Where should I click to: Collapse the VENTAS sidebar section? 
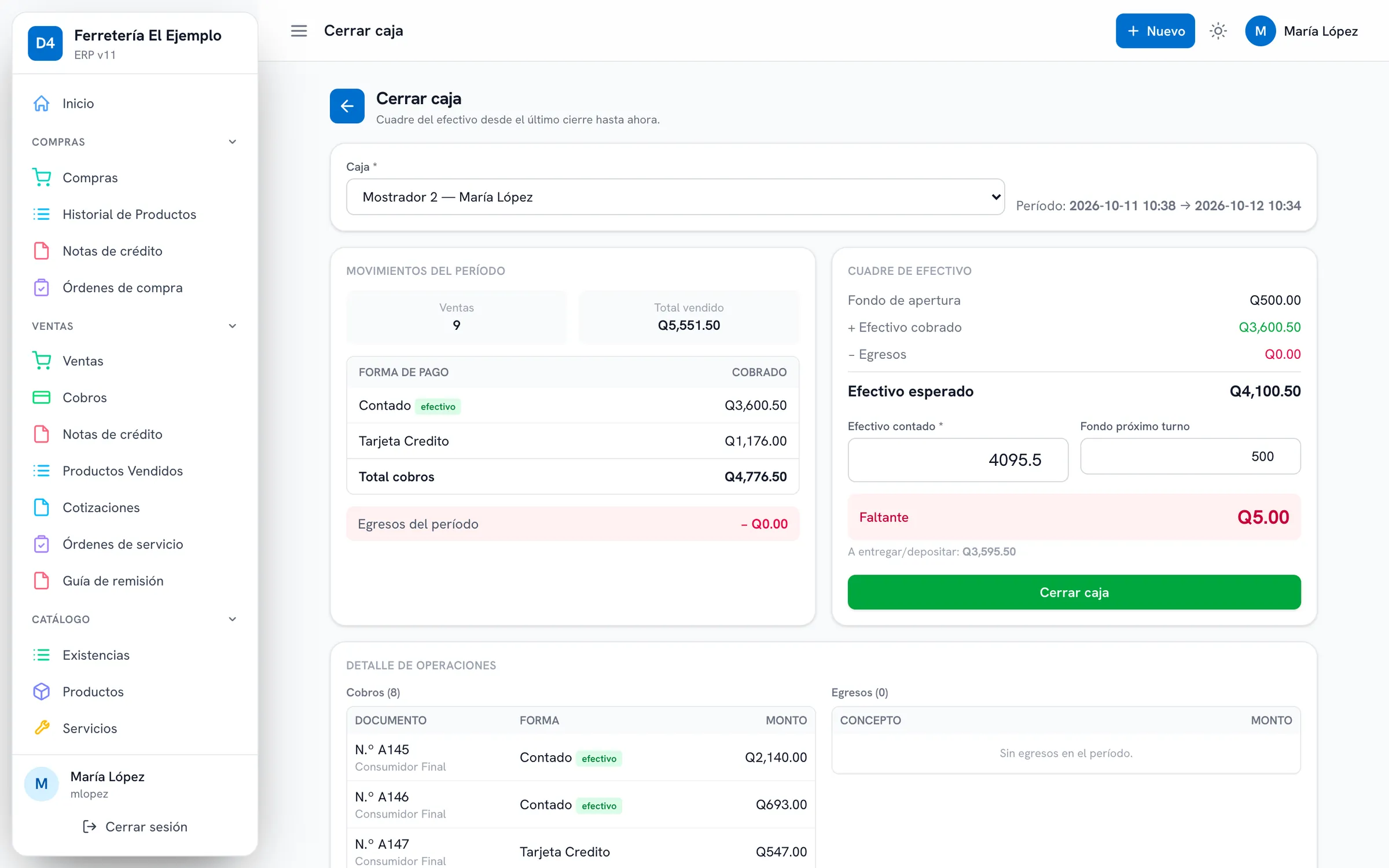coord(232,326)
